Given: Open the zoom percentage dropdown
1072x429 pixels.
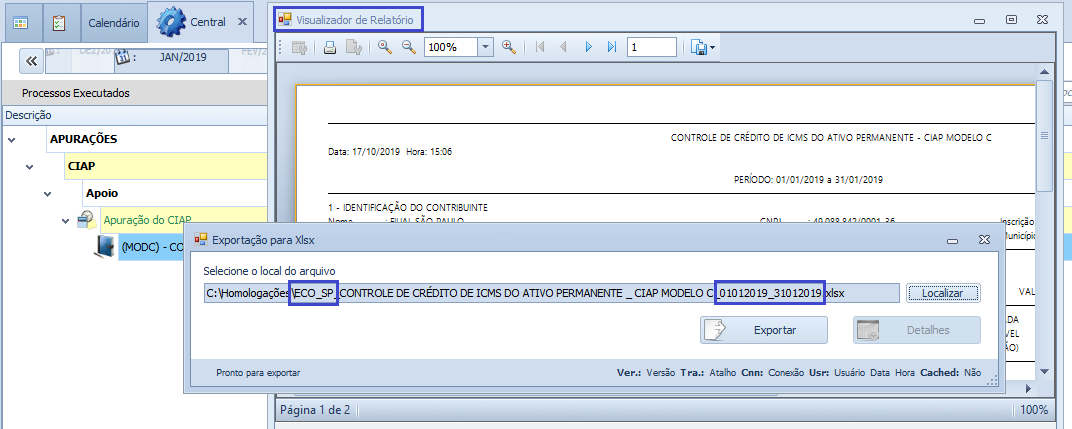Looking at the screenshot, I should coord(485,47).
